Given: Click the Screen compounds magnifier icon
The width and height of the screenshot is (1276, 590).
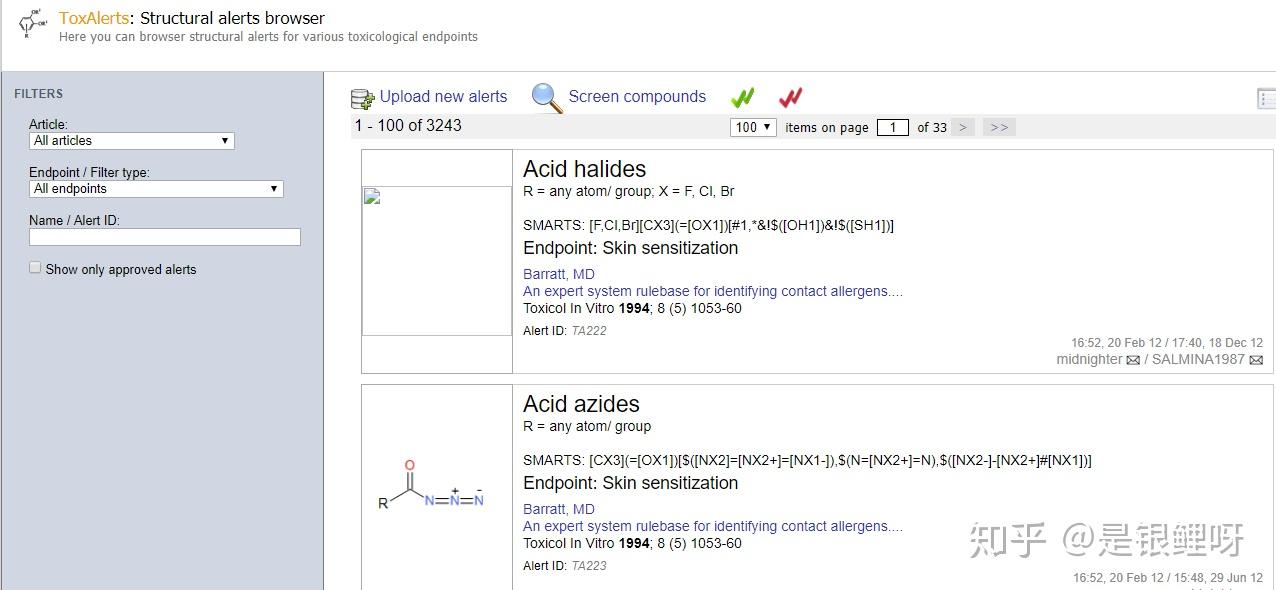Looking at the screenshot, I should (547, 97).
